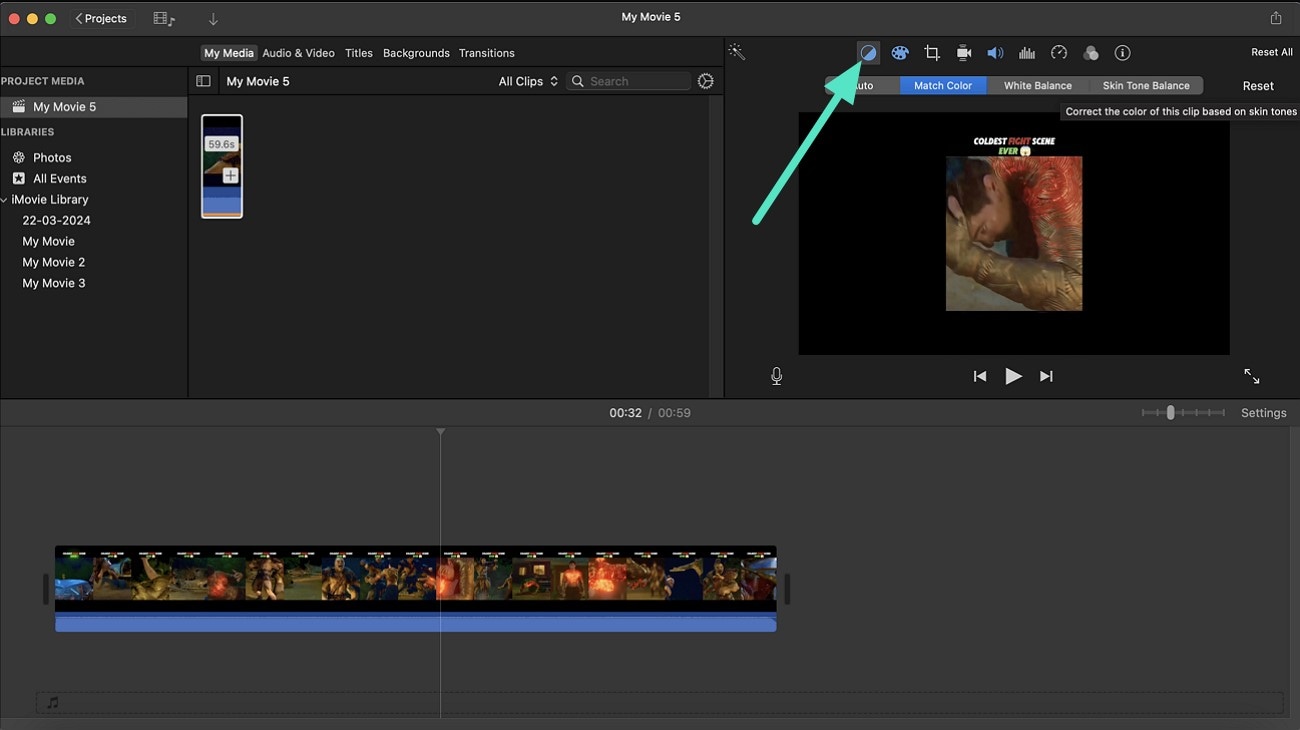The image size is (1300, 730).
Task: Click the media browser filmstrip icon
Action: [x=164, y=19]
